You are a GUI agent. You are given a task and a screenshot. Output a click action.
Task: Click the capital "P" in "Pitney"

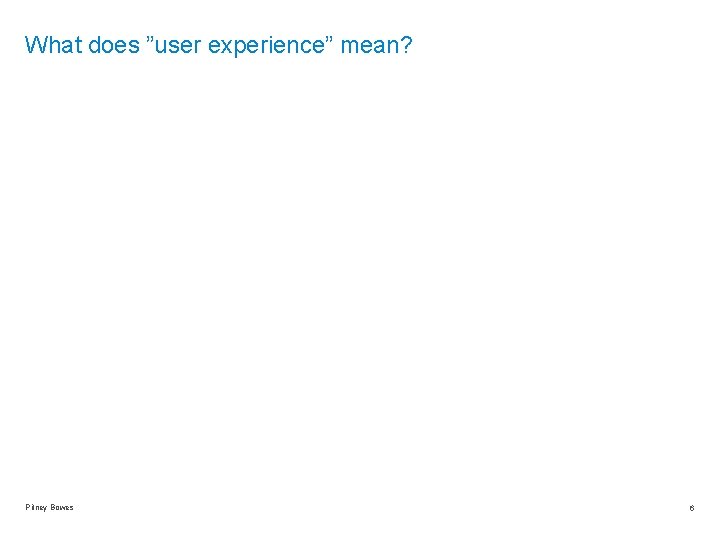coord(28,507)
